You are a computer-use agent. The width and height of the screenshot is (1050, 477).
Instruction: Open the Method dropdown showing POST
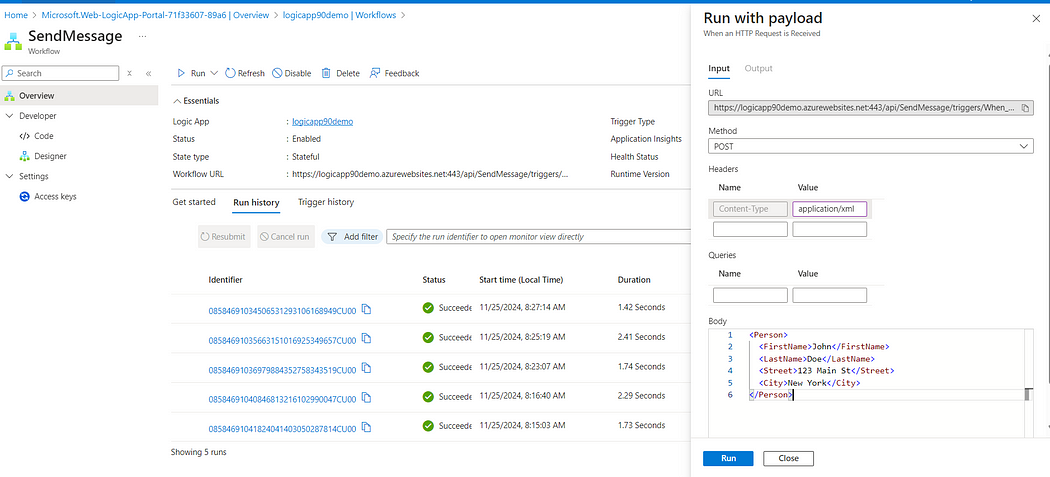871,146
